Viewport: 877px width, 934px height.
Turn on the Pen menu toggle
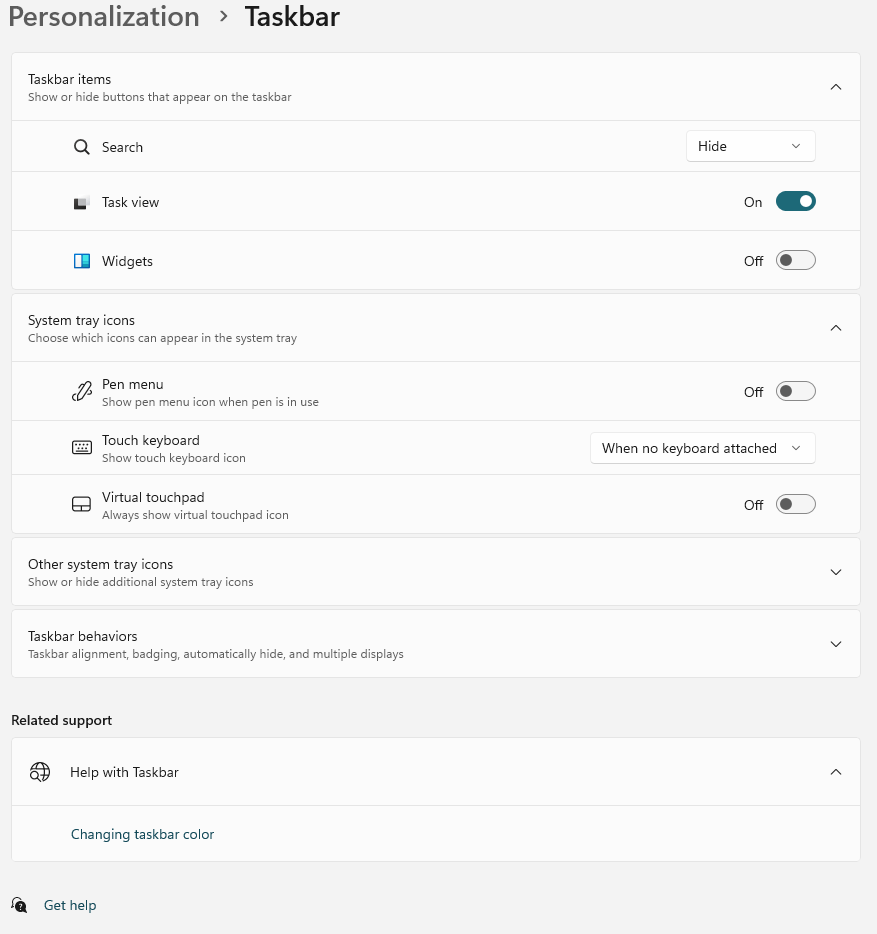coord(795,391)
